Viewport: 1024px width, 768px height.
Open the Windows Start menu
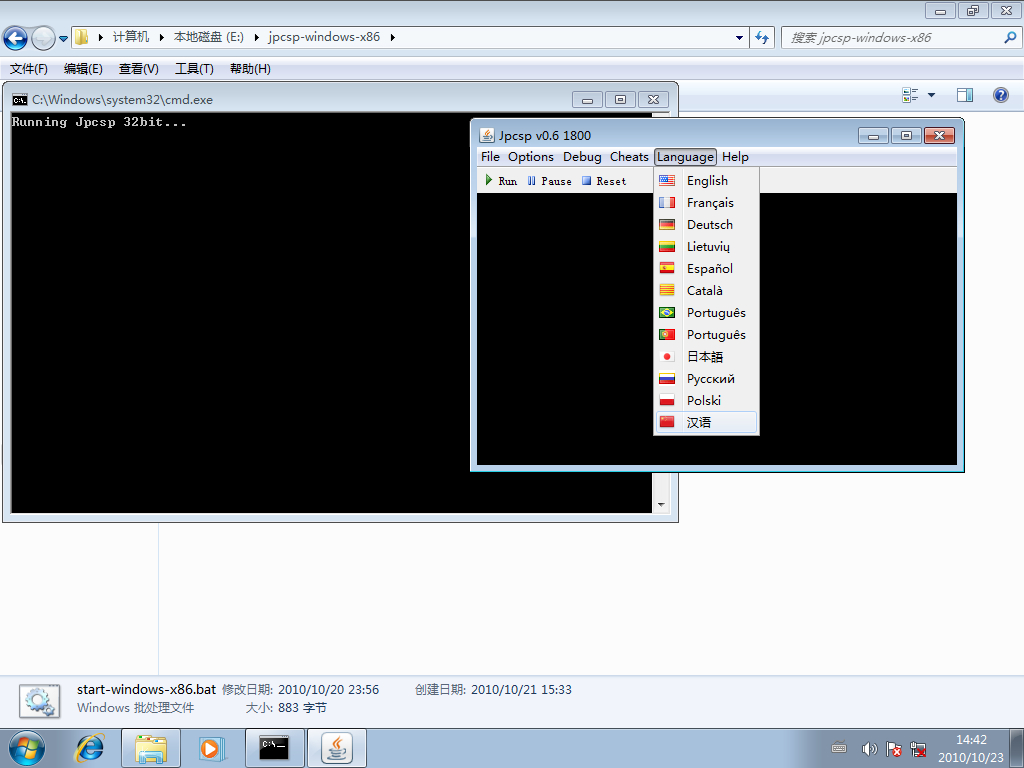pyautogui.click(x=27, y=748)
